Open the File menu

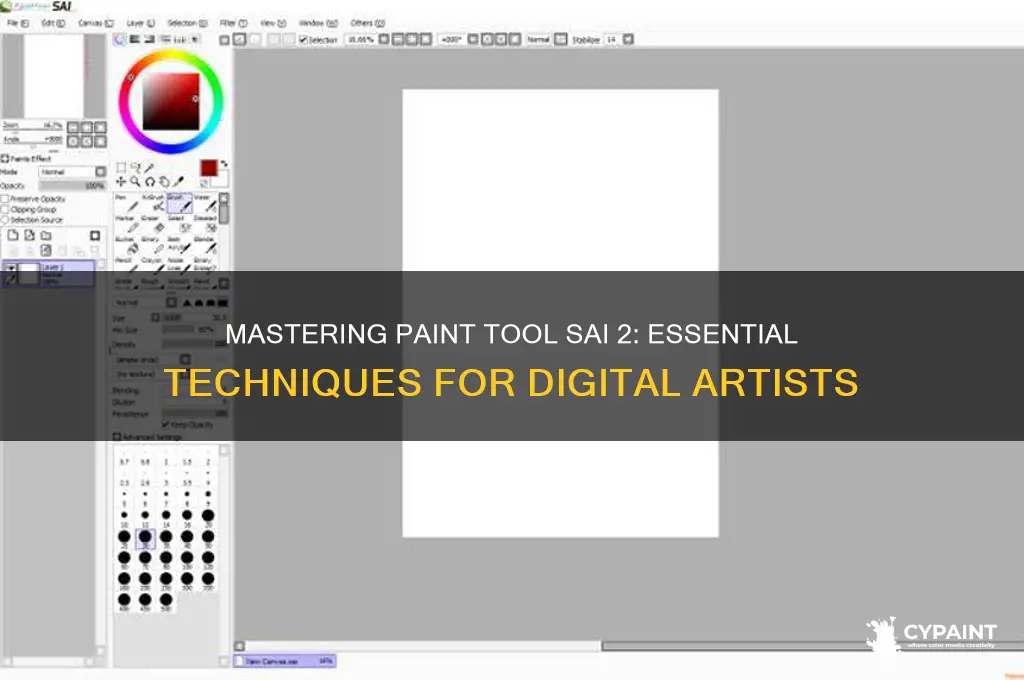(18, 23)
